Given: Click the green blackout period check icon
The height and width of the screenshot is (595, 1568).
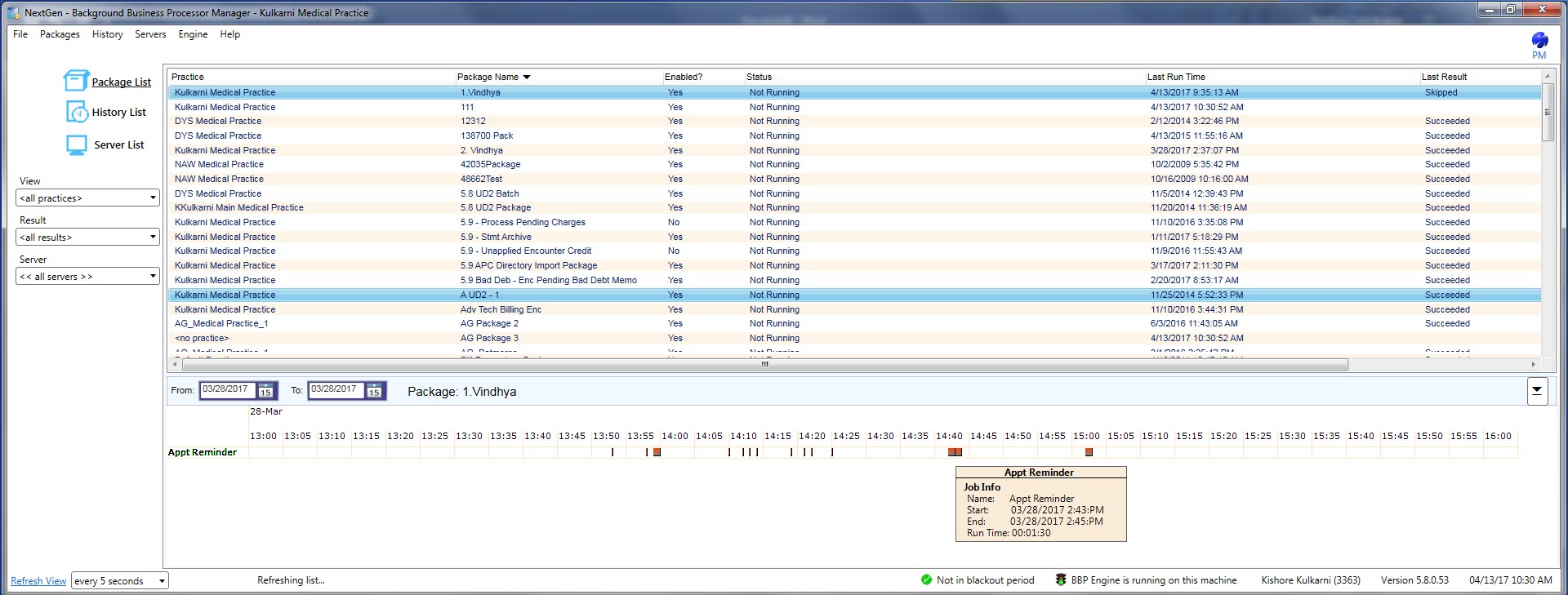Looking at the screenshot, I should (926, 579).
